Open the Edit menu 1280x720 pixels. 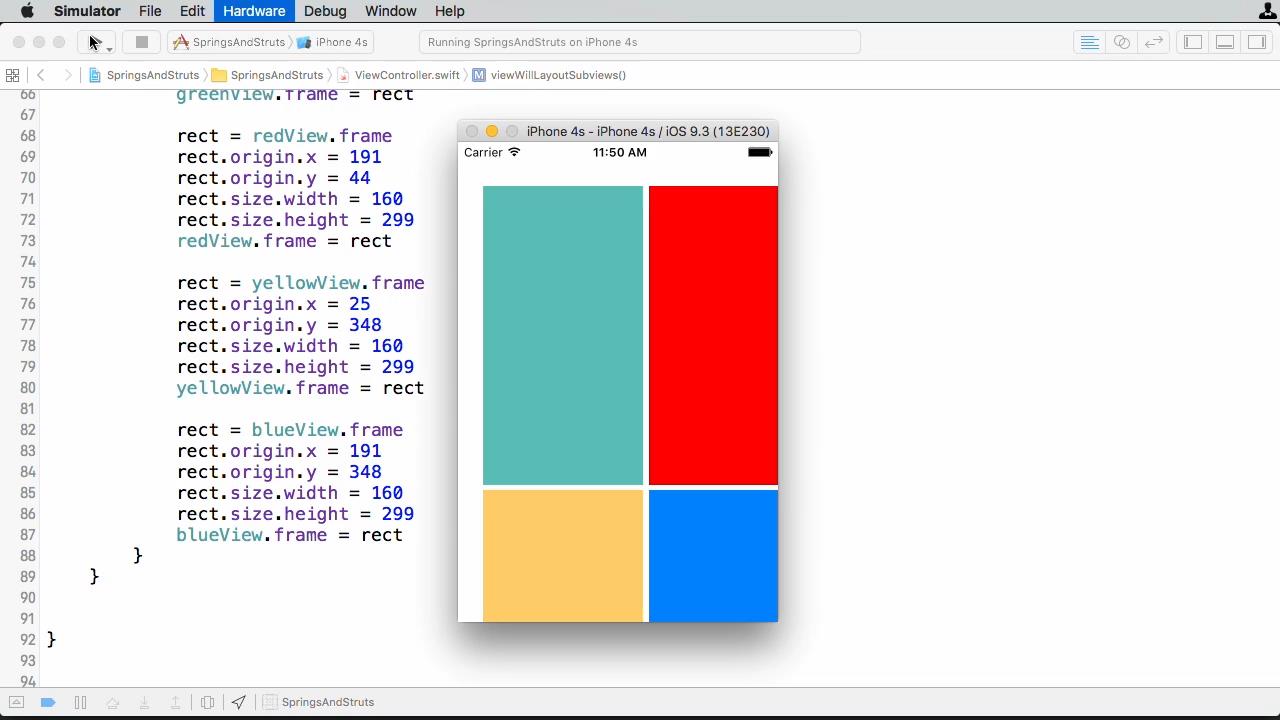tap(192, 11)
